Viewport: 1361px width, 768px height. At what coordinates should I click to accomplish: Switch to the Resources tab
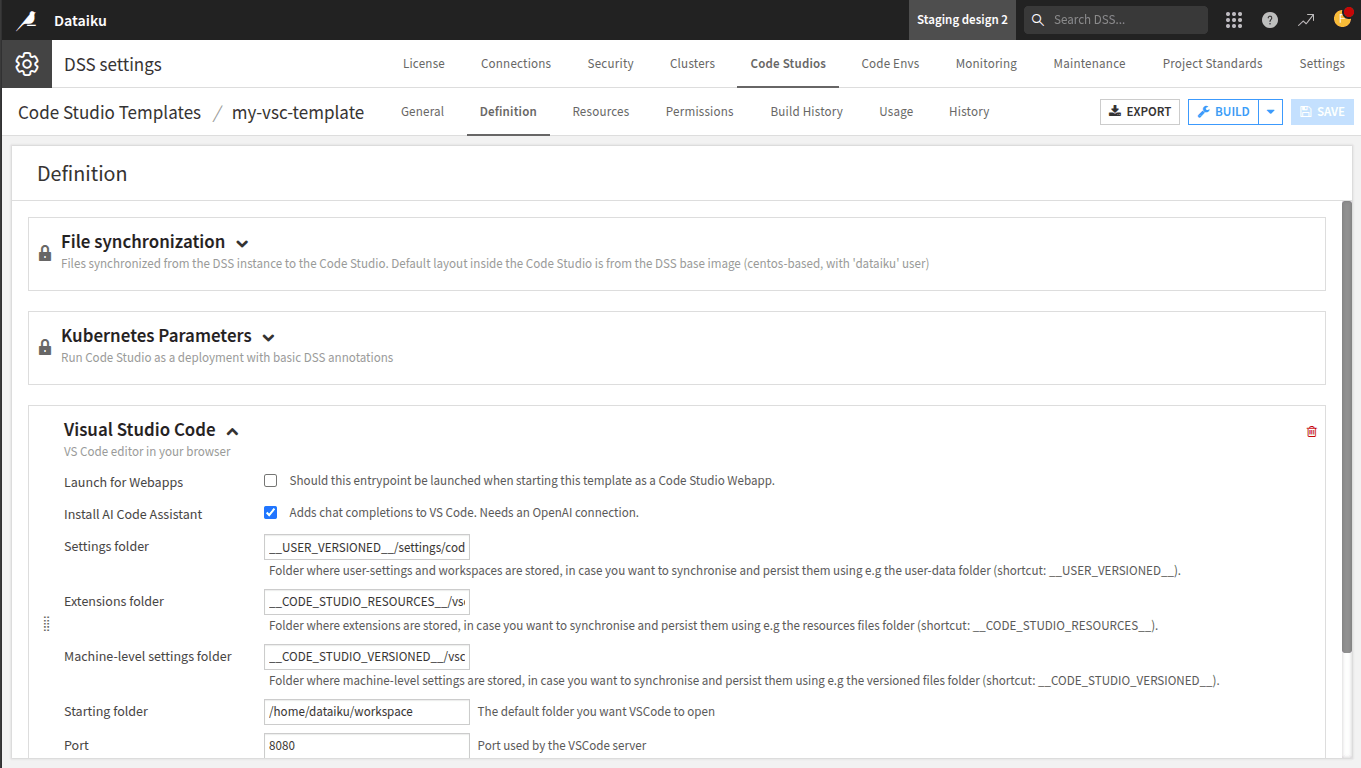pyautogui.click(x=600, y=111)
